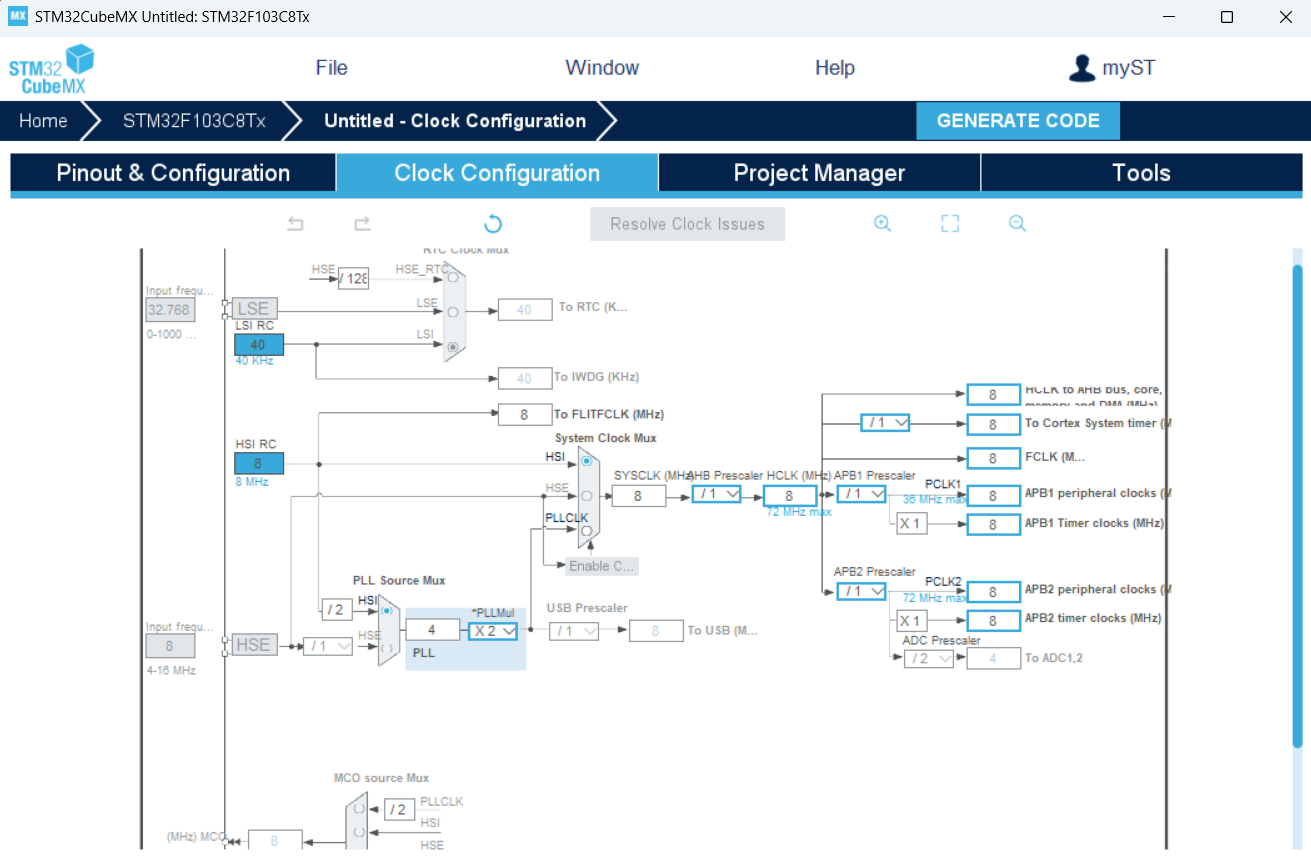
Task: Click the GENERATE CODE button
Action: (x=1018, y=121)
